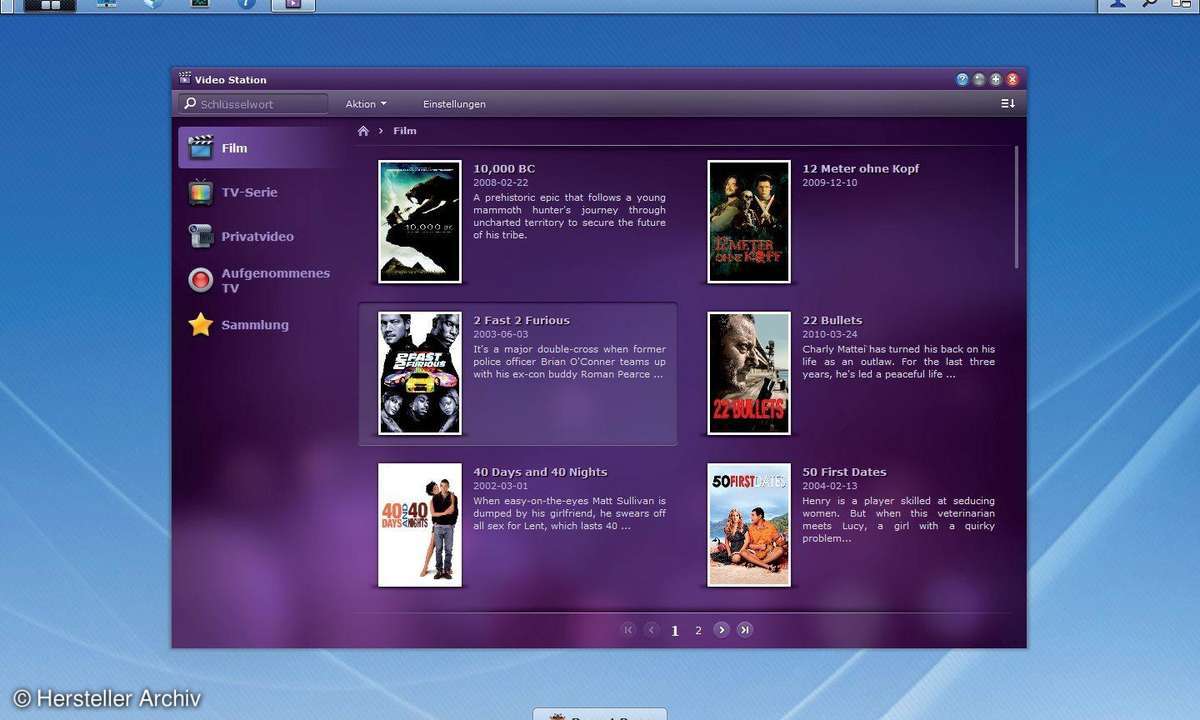
Task: Go to the previous page of films
Action: [652, 629]
